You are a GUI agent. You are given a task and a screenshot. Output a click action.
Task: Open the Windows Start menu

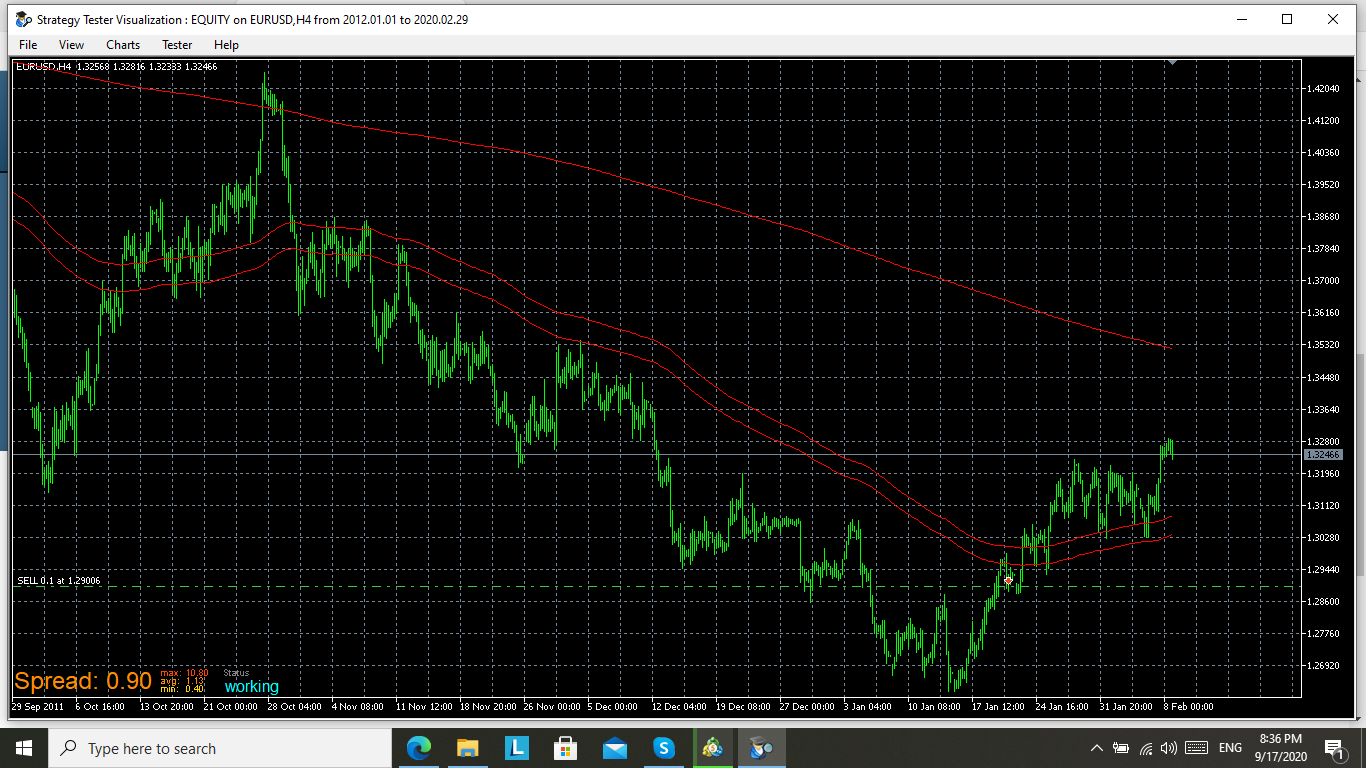24,748
